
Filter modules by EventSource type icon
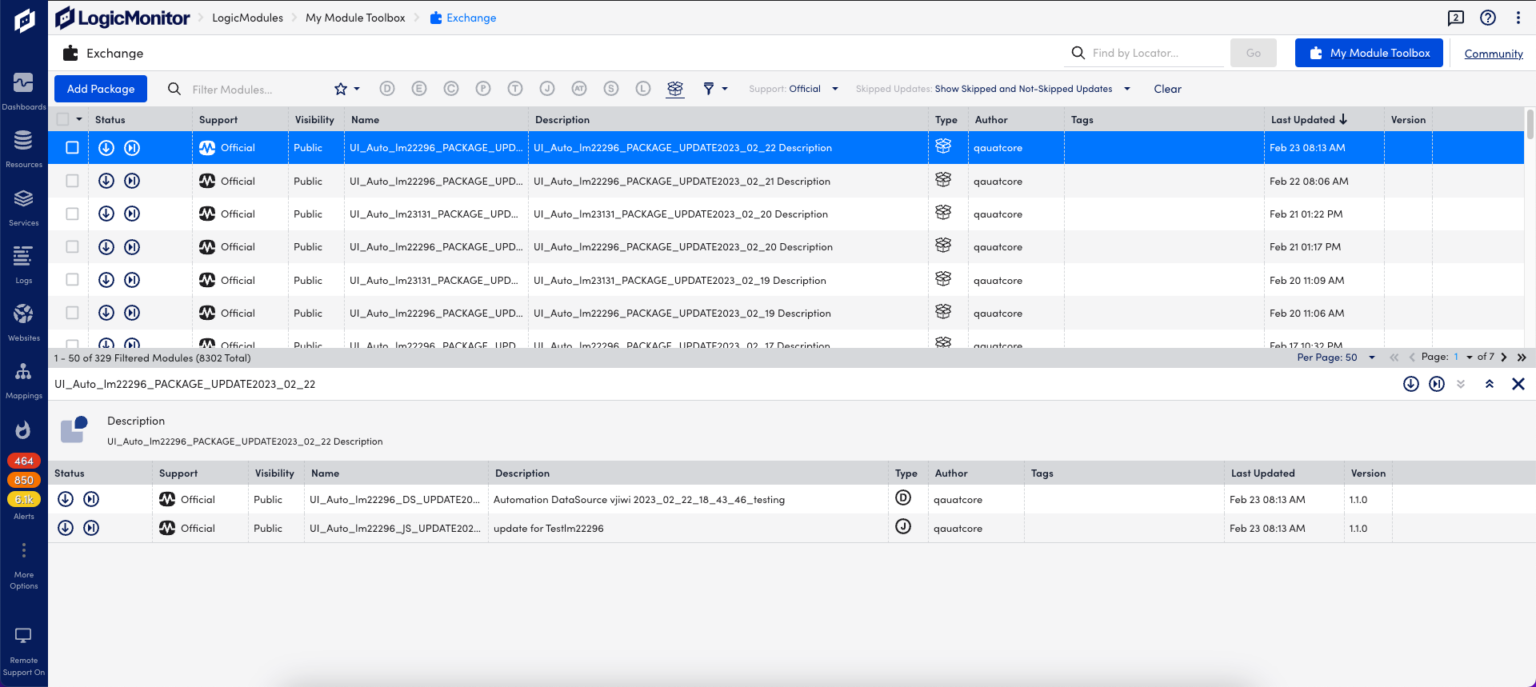[419, 88]
